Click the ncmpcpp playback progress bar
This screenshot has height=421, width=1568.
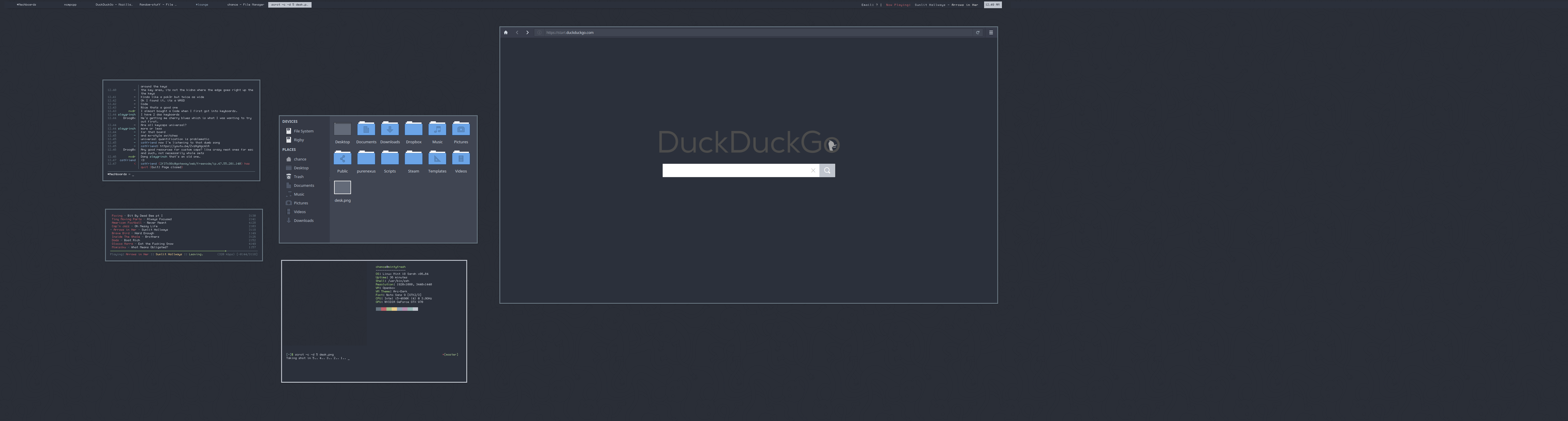tap(183, 251)
